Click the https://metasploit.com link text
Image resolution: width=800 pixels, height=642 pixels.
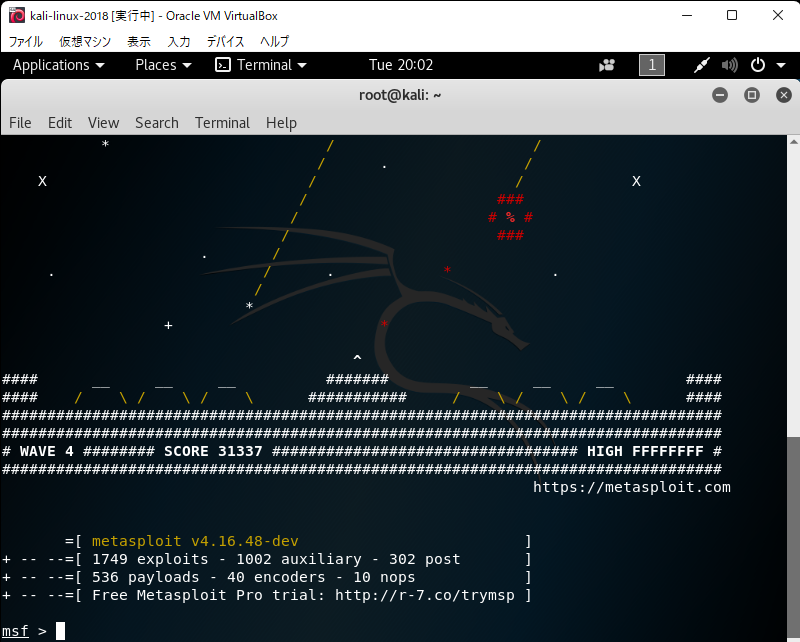(x=632, y=487)
